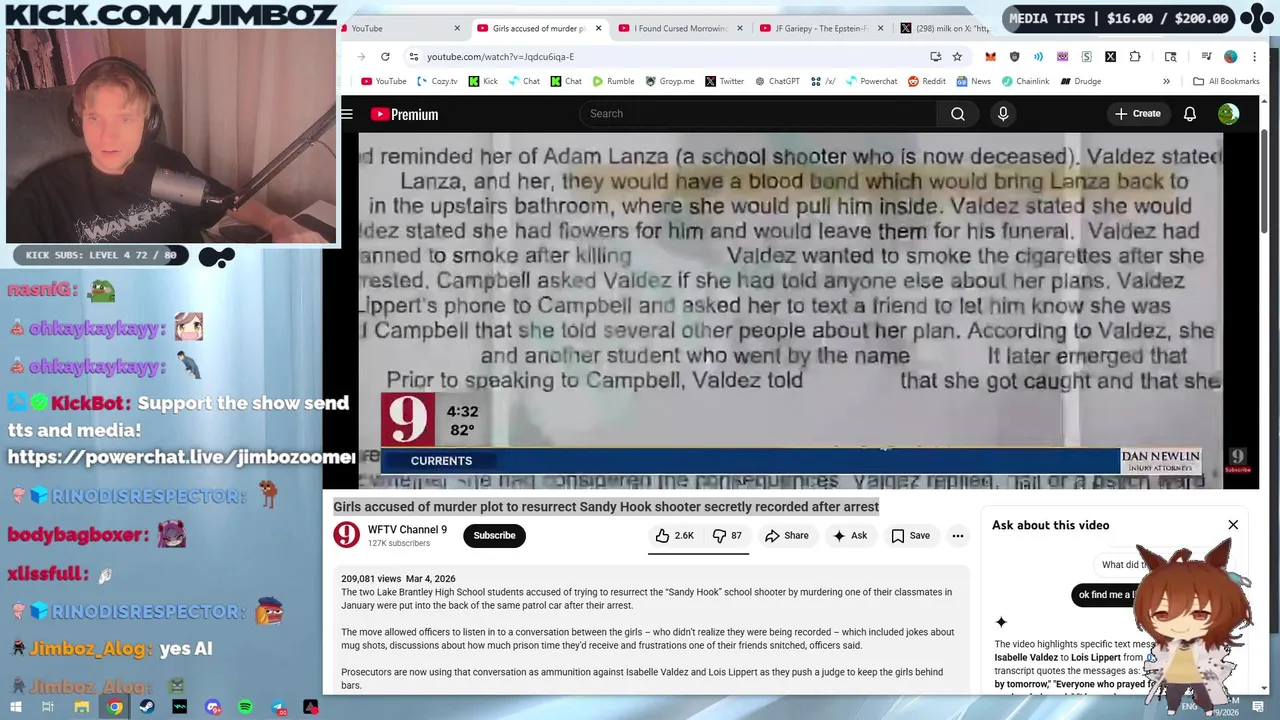Switch to the I Found Cursed Morrowind tab
Screen dimensions: 1280x720
(x=680, y=28)
